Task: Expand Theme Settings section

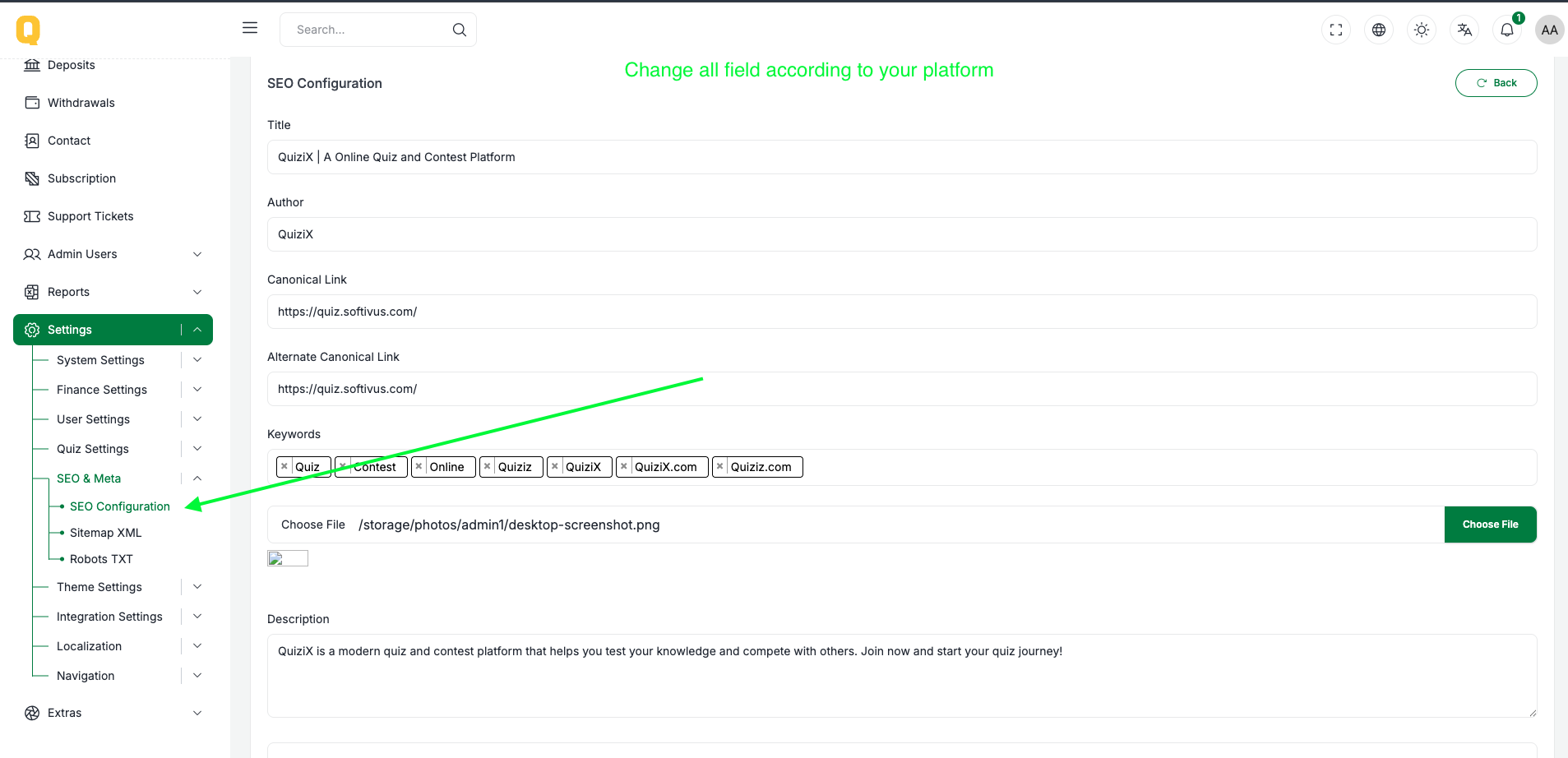Action: point(197,587)
